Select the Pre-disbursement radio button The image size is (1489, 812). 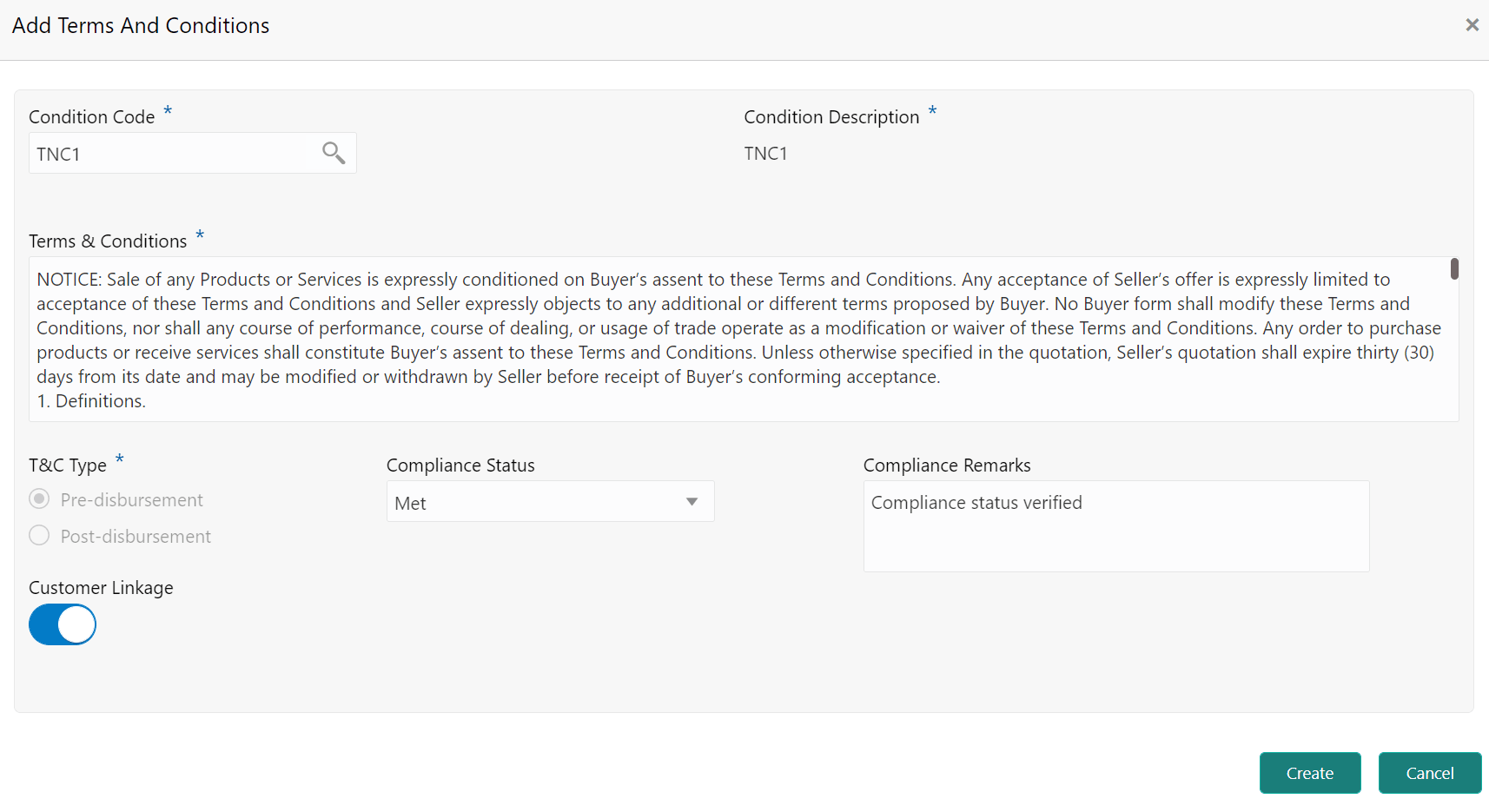(x=39, y=498)
